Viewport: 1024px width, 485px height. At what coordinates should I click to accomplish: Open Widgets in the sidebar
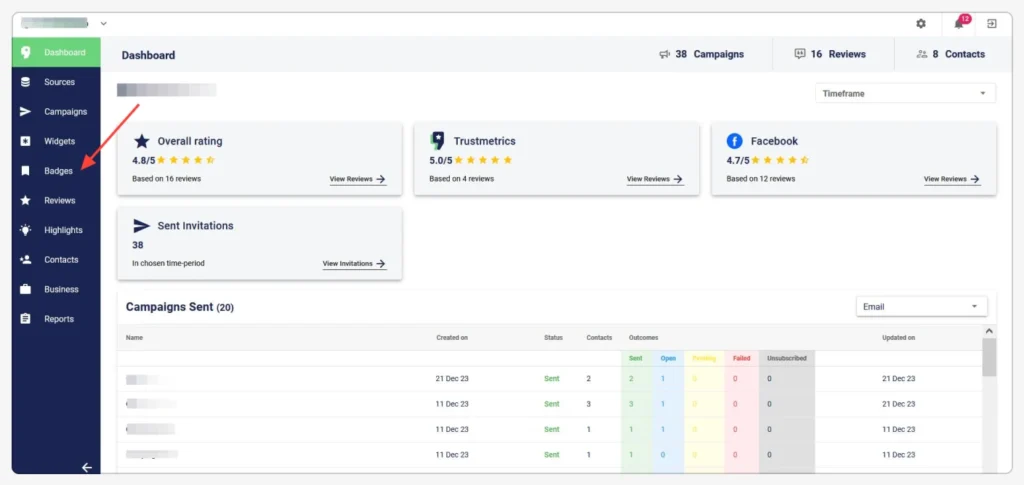tap(56, 141)
